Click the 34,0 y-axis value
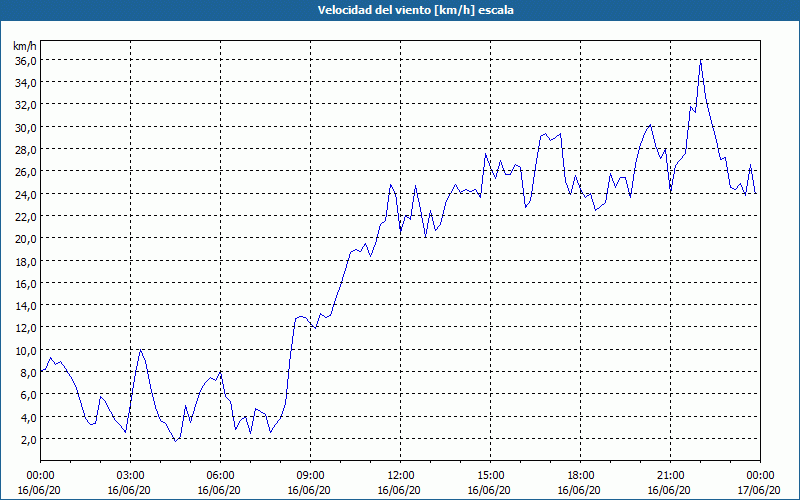The height and width of the screenshot is (500, 800). [26, 83]
